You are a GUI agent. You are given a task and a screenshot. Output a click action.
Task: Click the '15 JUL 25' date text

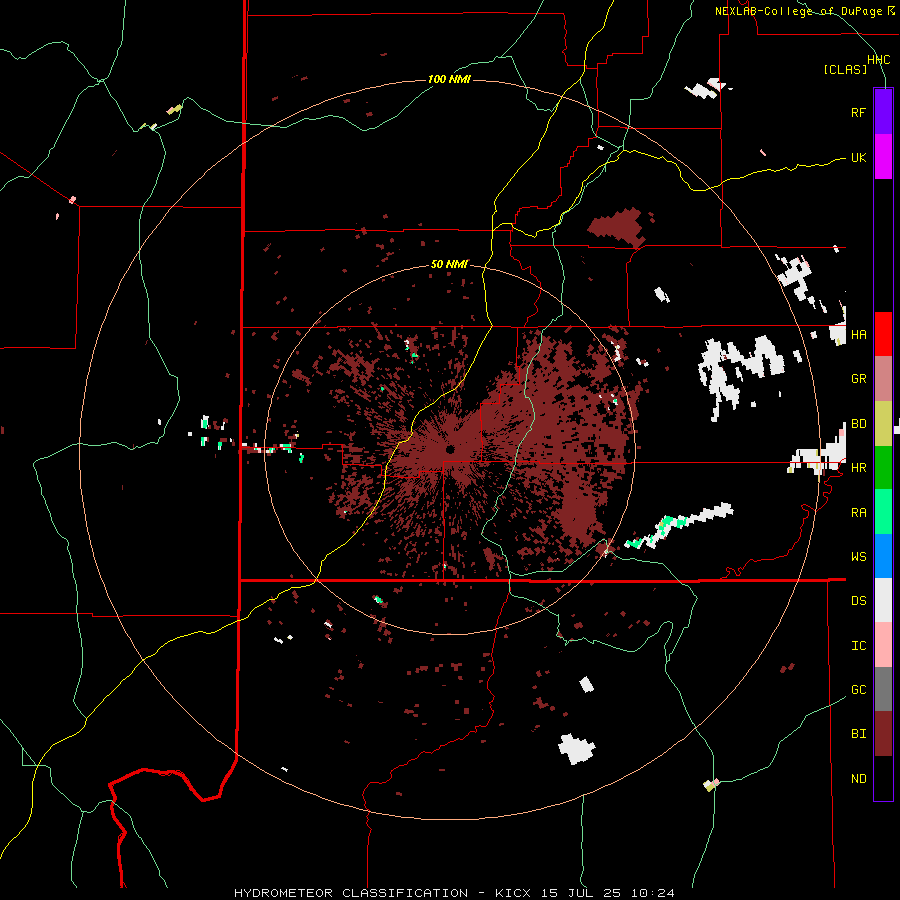coord(581,893)
